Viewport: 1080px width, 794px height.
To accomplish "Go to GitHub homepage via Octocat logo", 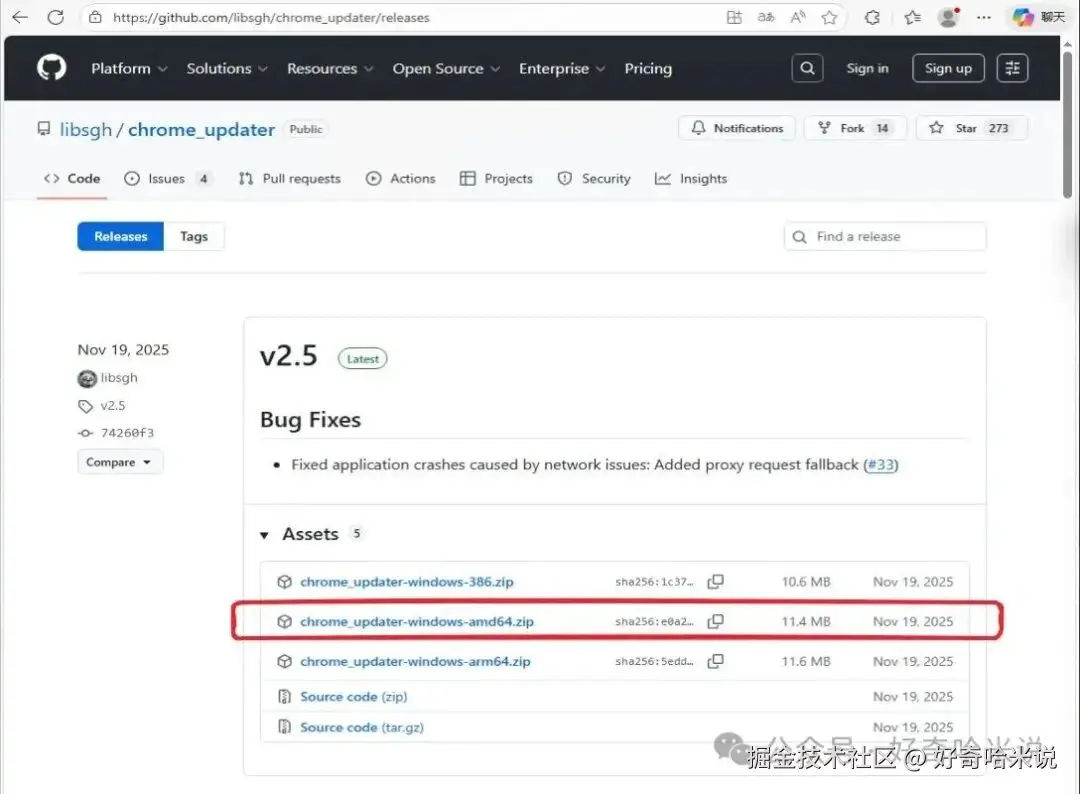I will point(52,68).
